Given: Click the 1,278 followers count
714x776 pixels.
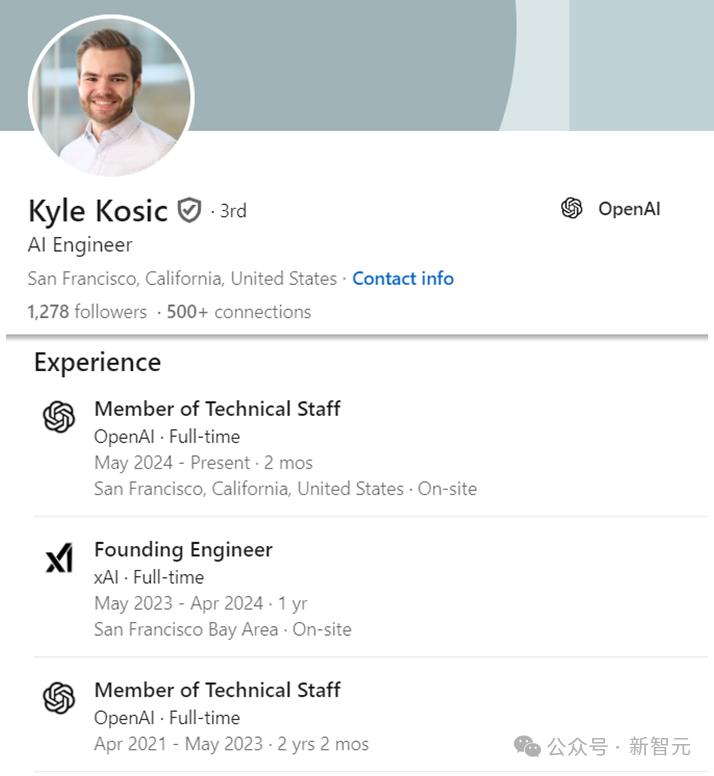Looking at the screenshot, I should point(87,311).
